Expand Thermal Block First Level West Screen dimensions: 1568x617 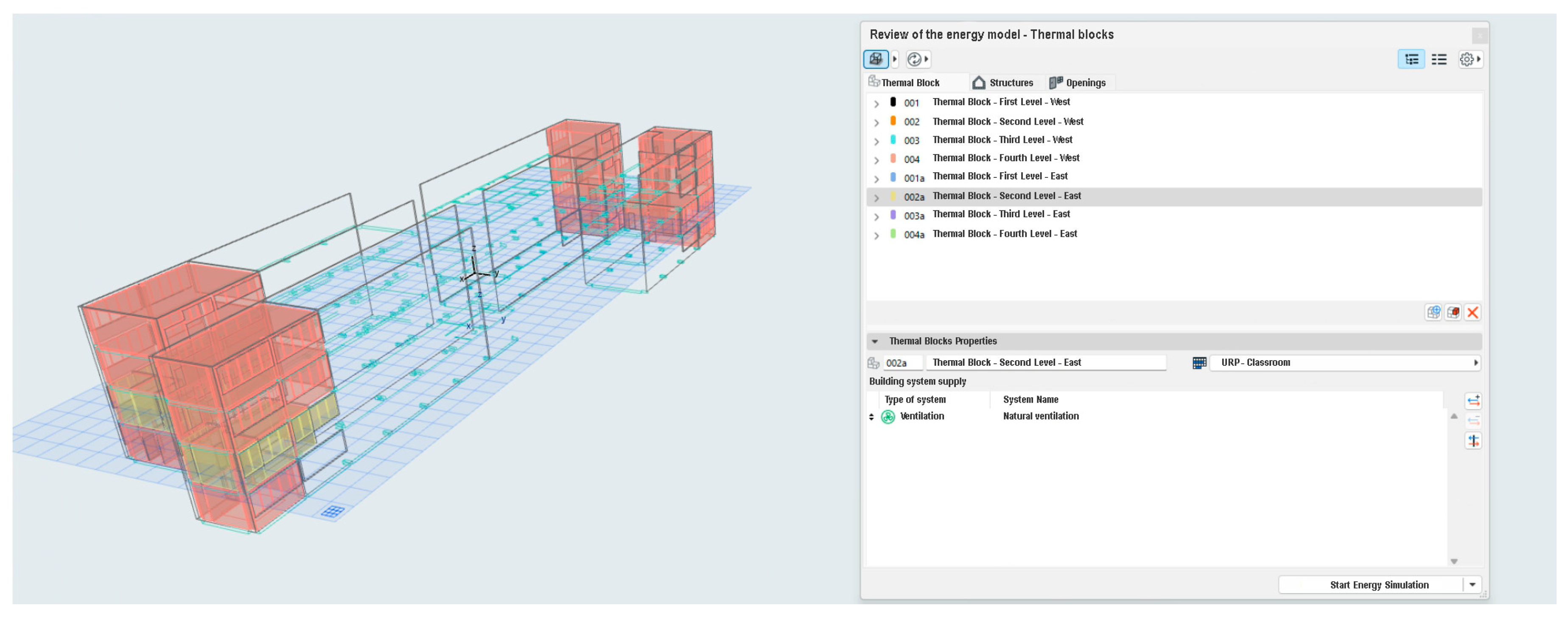pos(876,104)
